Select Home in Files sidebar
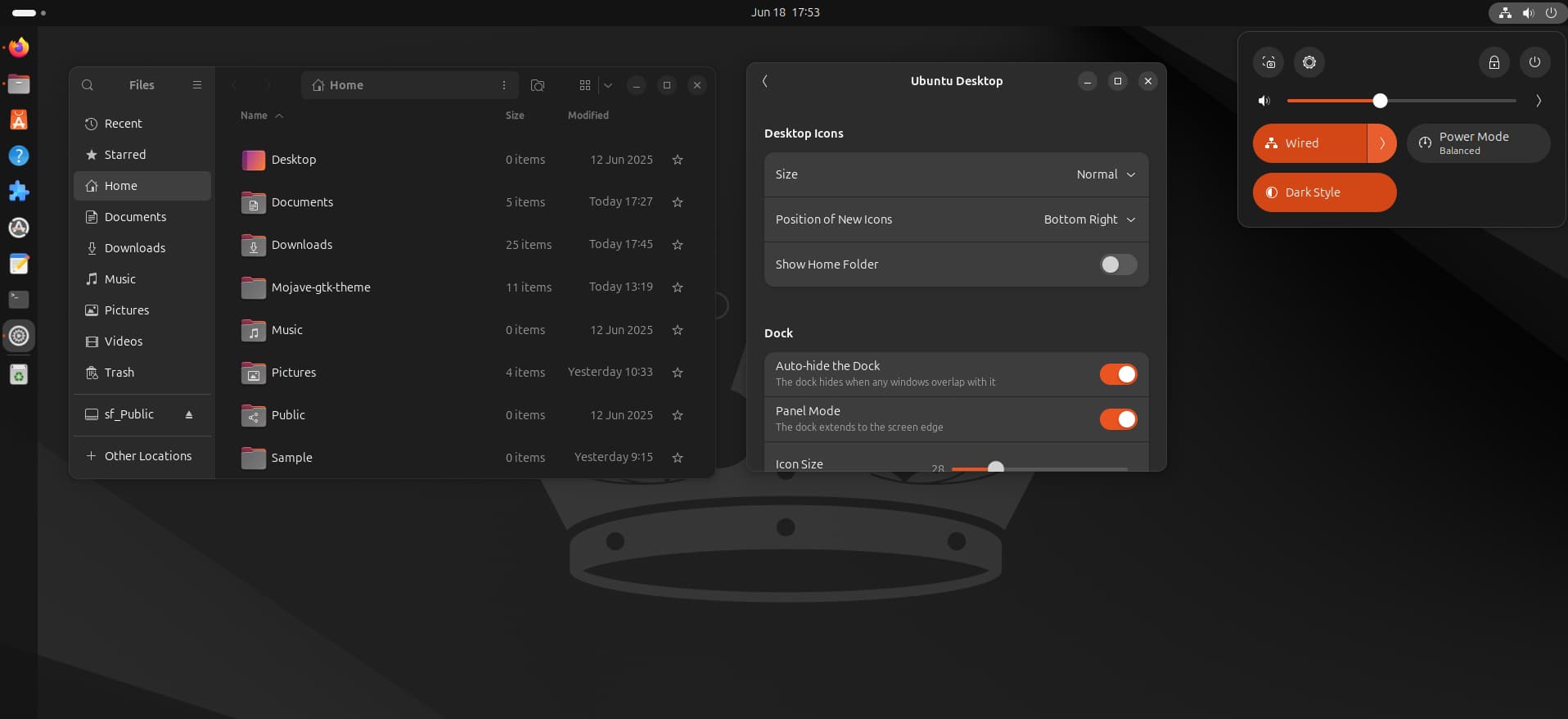1568x719 pixels. point(142,186)
